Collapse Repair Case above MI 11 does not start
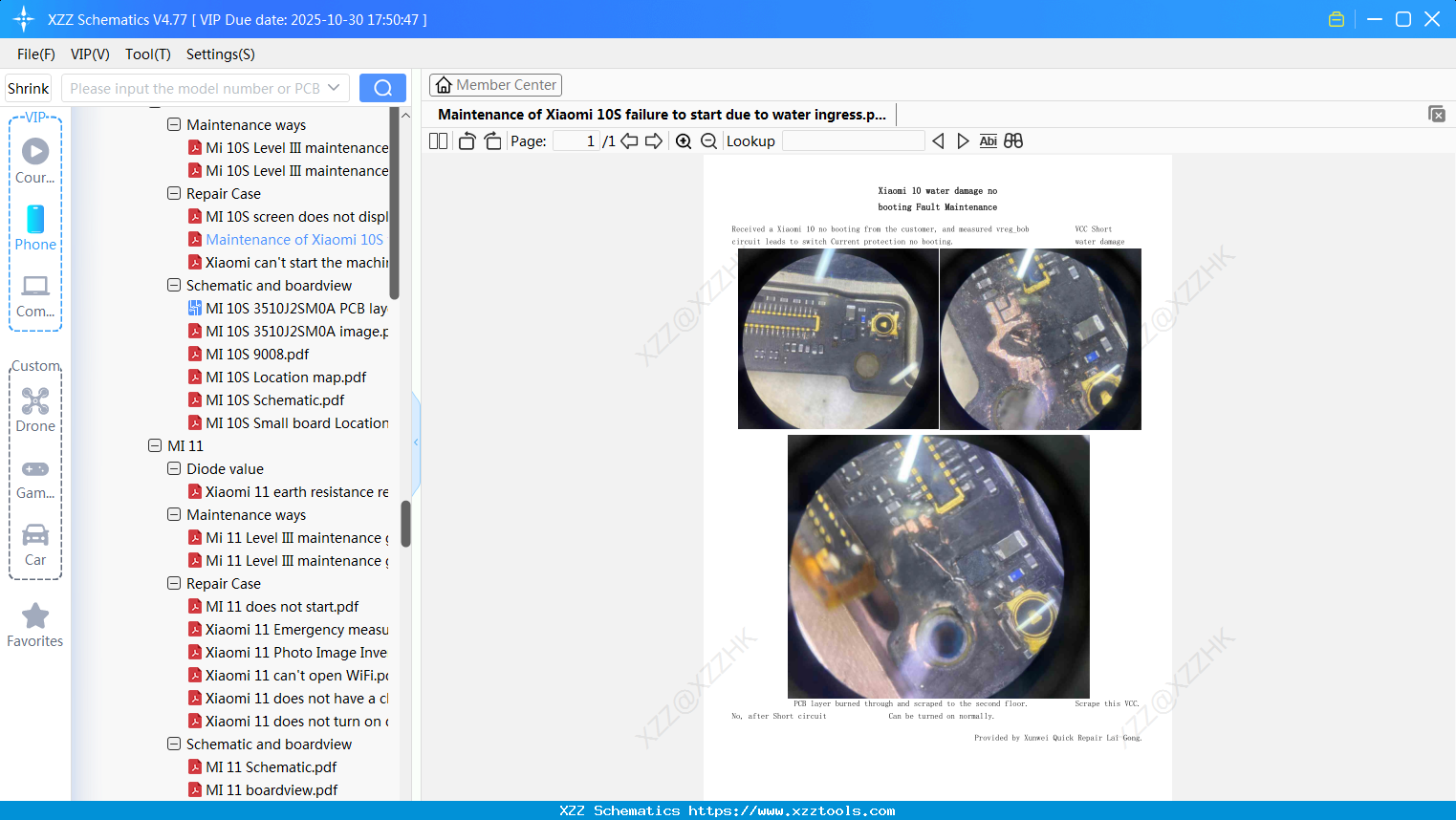This screenshot has height=820, width=1456. point(174,584)
